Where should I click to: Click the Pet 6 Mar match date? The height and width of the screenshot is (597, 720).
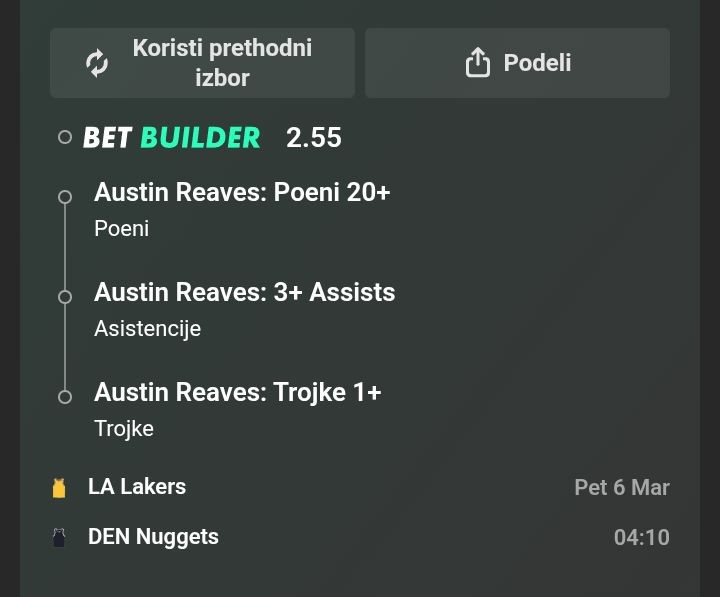(x=621, y=488)
